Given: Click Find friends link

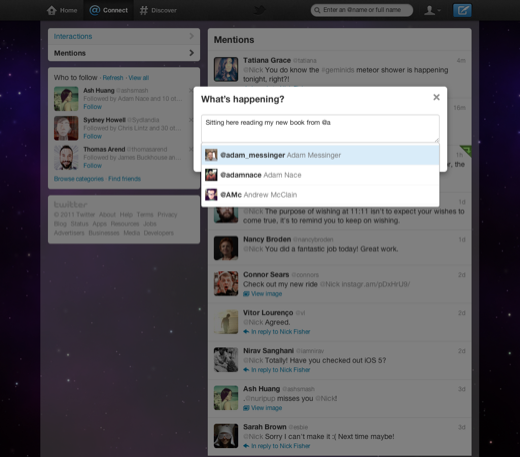Looking at the screenshot, I should (x=124, y=179).
